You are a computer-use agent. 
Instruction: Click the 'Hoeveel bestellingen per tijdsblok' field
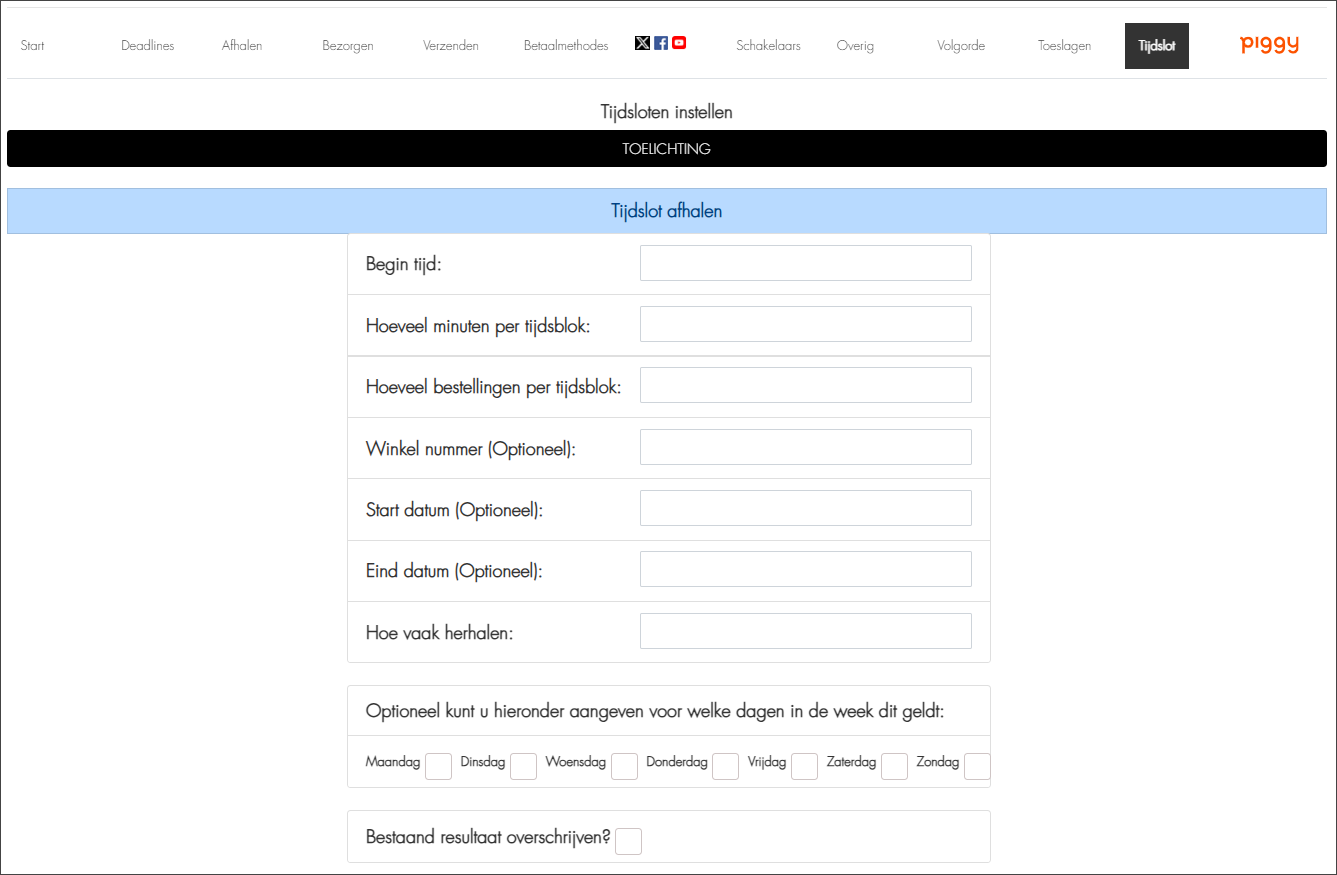[806, 385]
